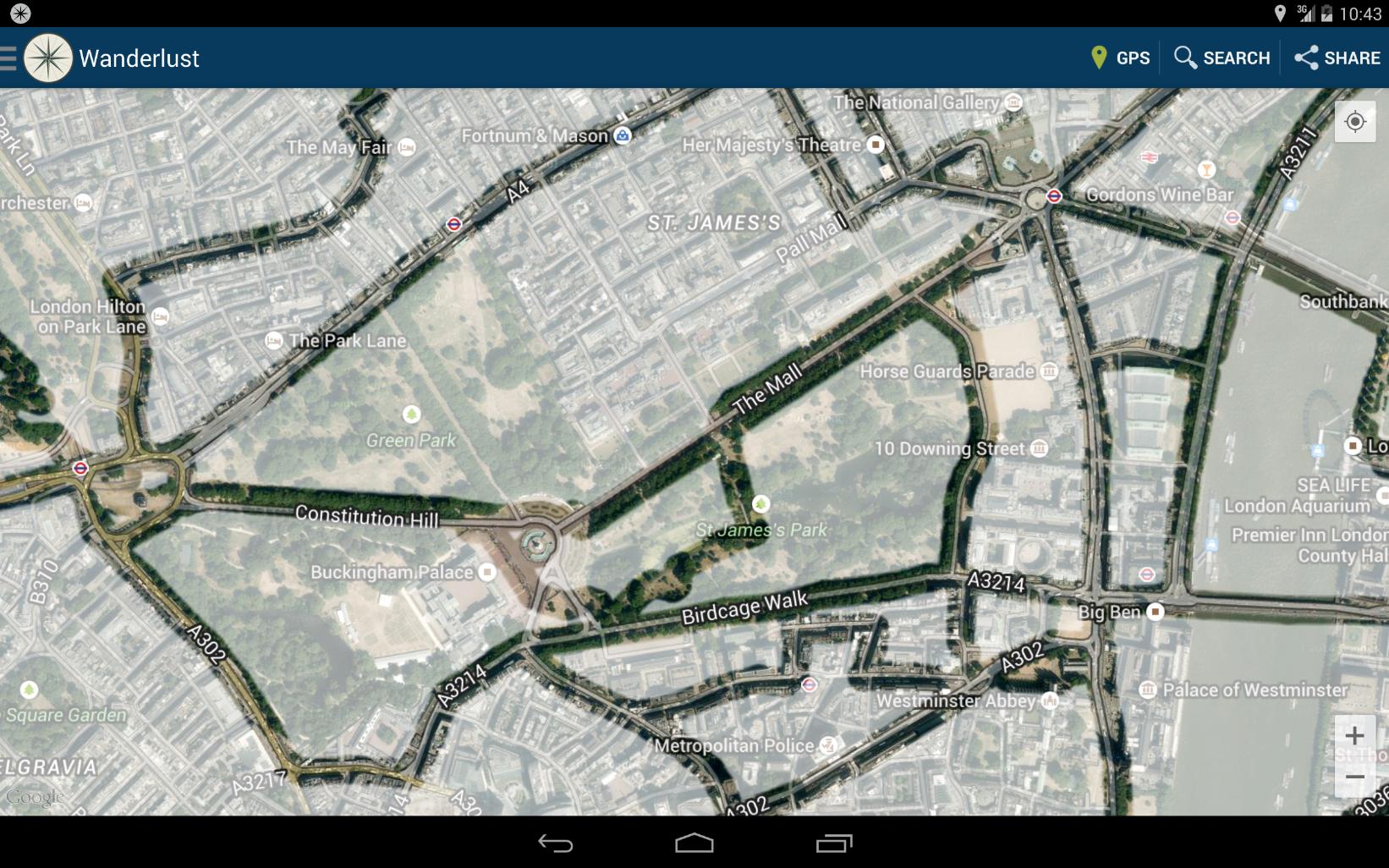This screenshot has width=1389, height=868.
Task: Tap the Palace of Westminster marker
Action: [1148, 689]
